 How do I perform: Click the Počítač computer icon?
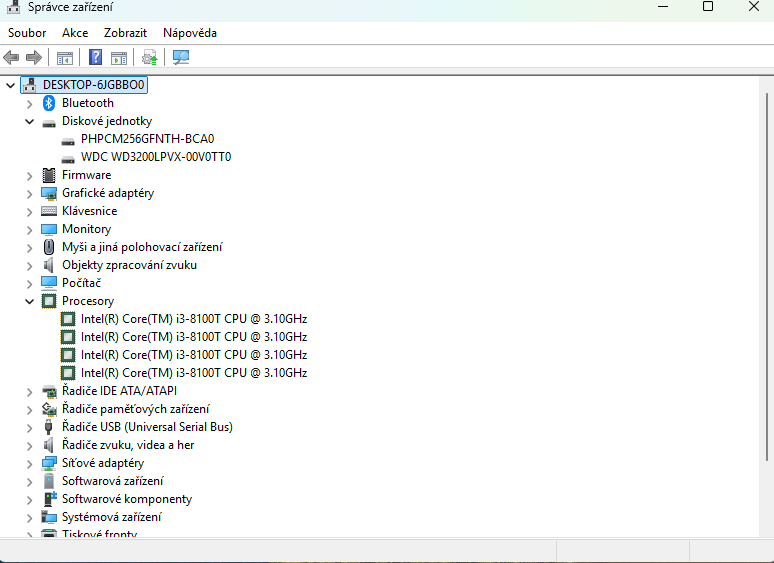coord(49,283)
